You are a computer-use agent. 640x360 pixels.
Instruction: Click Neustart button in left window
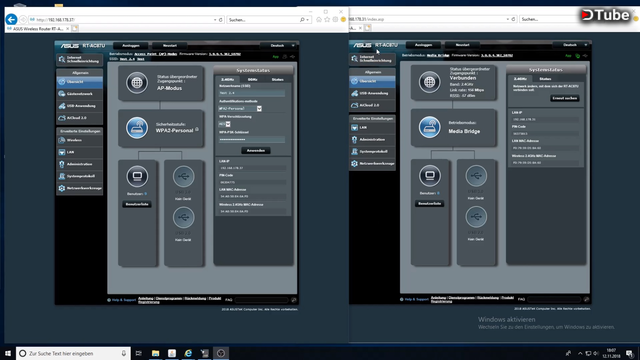tap(170, 46)
